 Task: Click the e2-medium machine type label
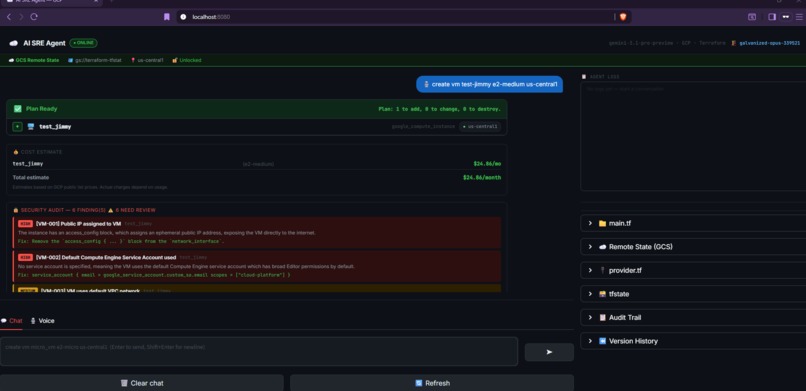259,164
